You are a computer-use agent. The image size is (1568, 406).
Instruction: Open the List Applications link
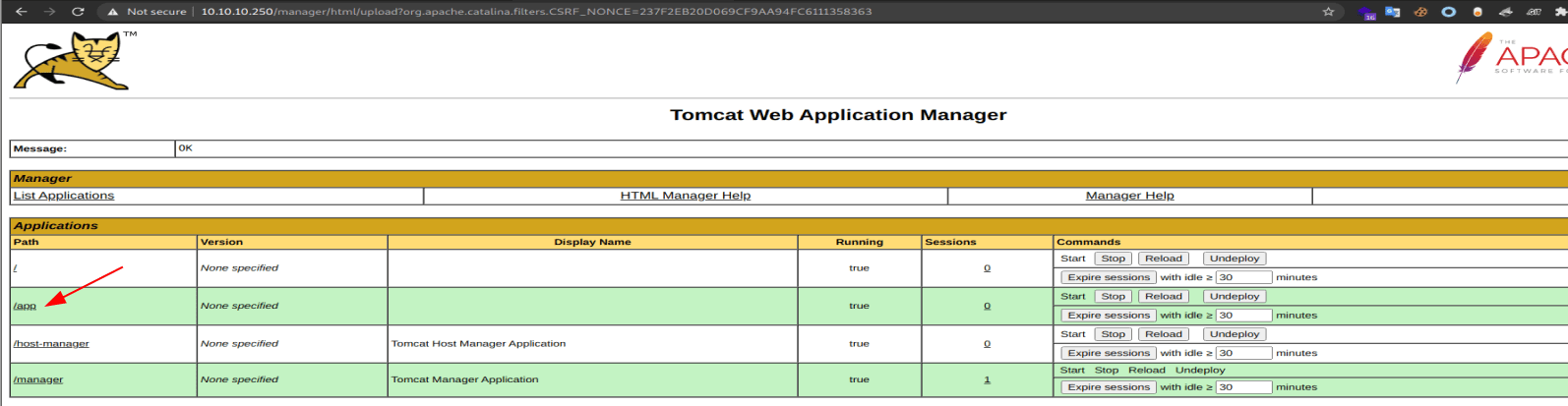click(x=64, y=196)
